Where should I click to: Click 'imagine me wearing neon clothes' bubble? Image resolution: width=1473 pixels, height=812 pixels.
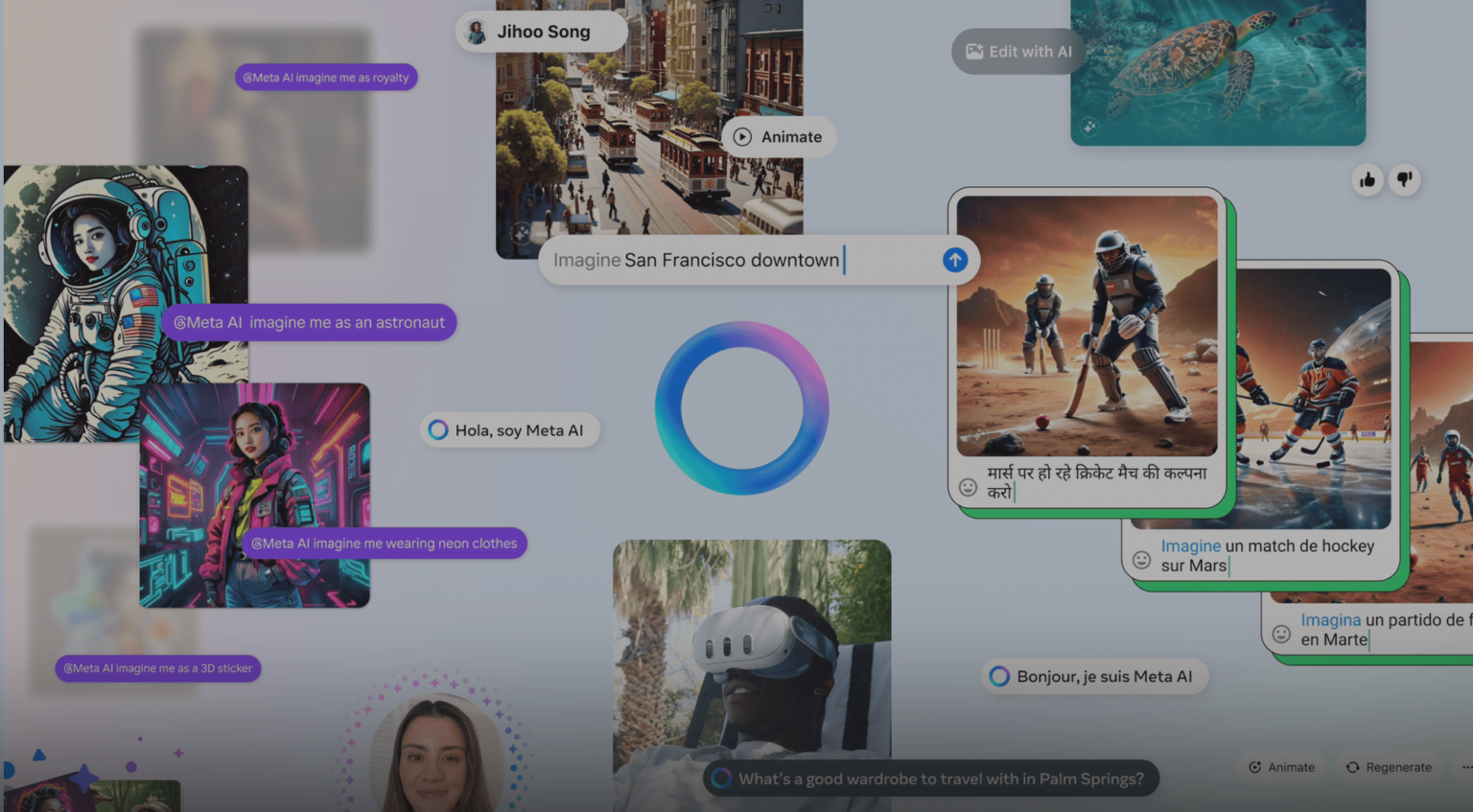384,544
